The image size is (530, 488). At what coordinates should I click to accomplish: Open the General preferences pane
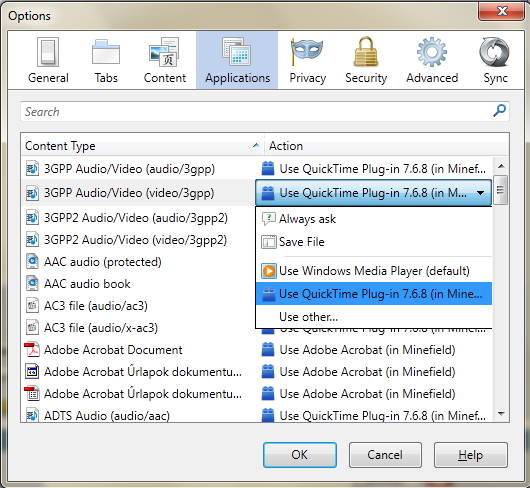tap(48, 60)
